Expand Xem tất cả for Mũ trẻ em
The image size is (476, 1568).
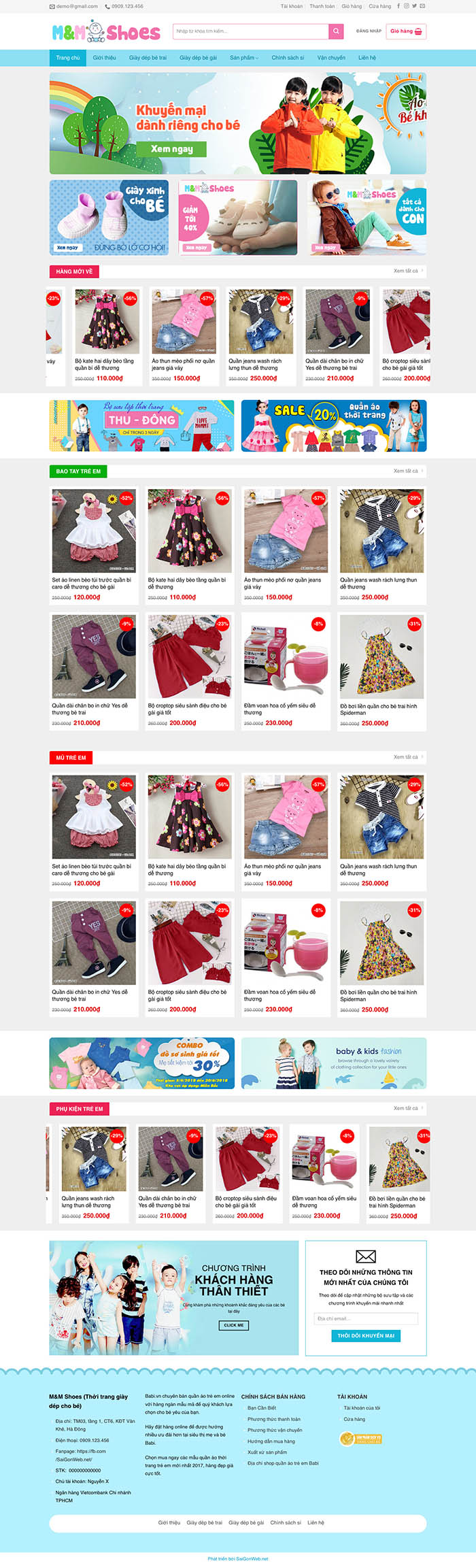(408, 757)
